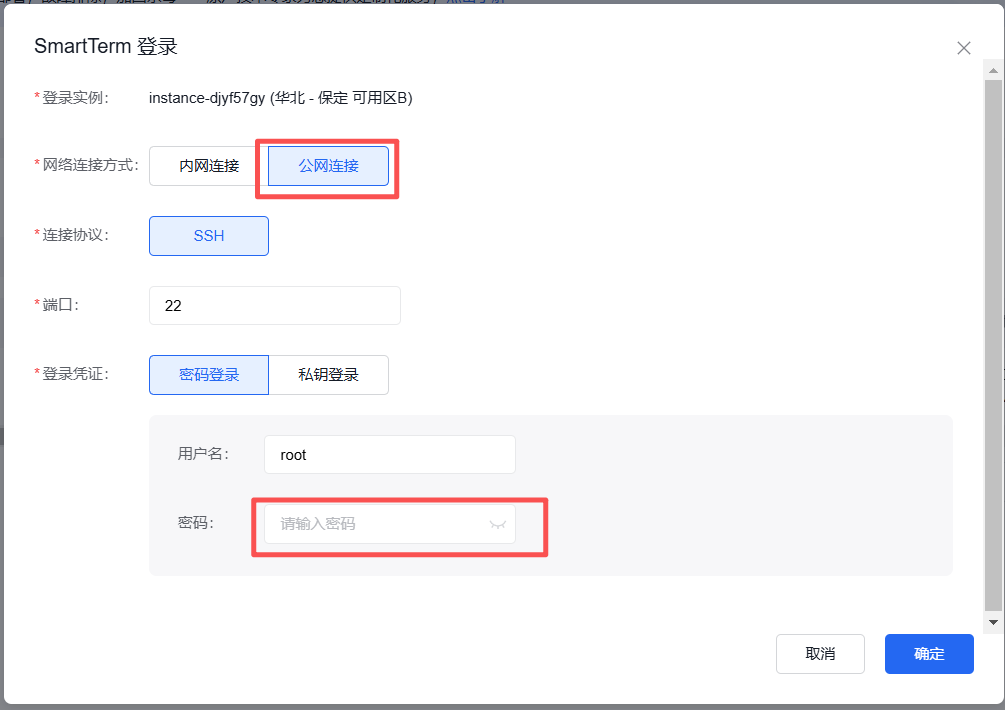Click the SmartTerm 登录 dialog title

click(x=106, y=46)
